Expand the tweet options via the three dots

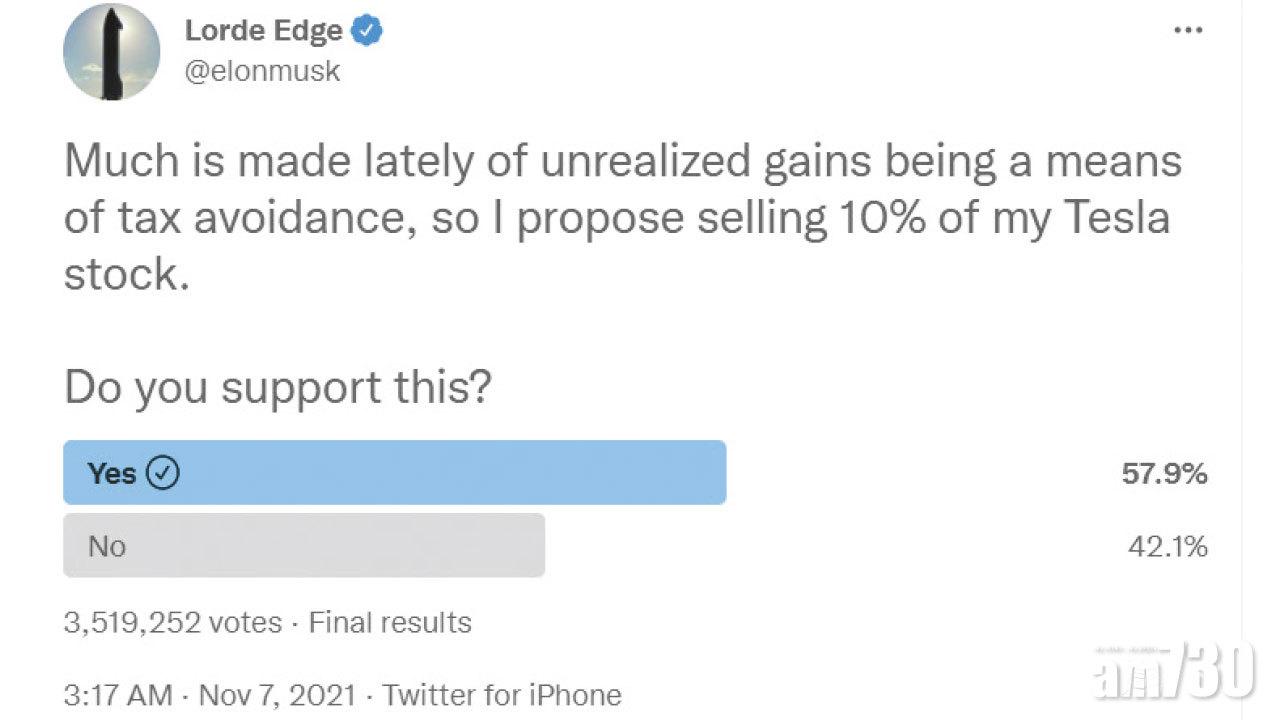[x=1187, y=30]
